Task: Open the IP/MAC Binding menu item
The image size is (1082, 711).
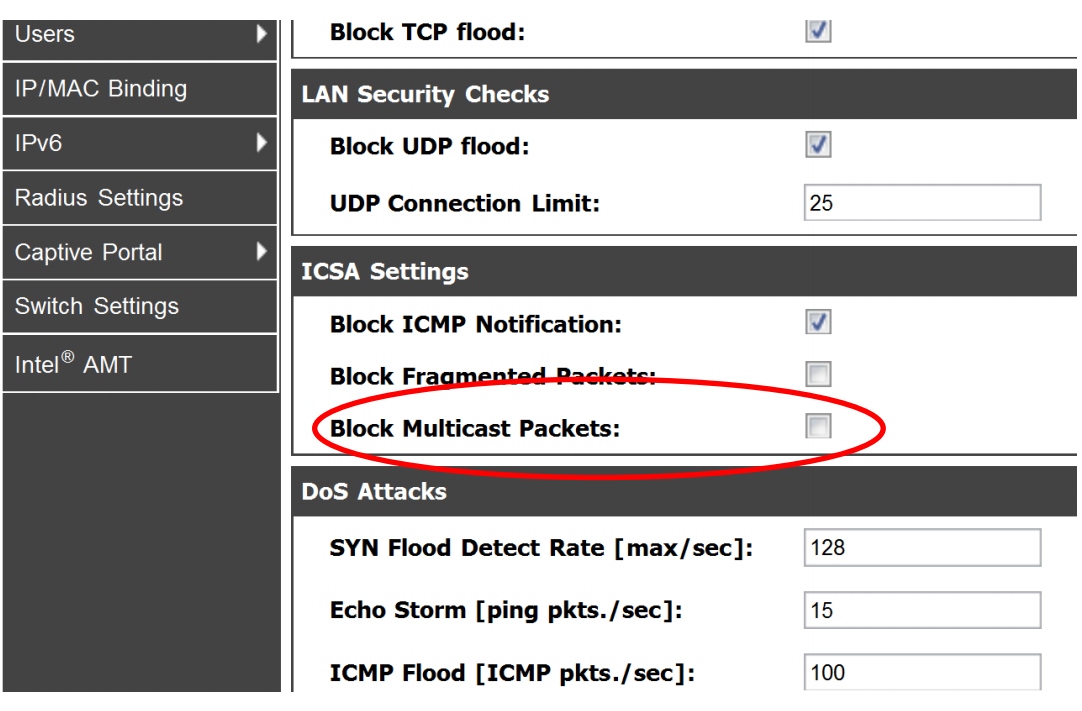Action: point(101,89)
